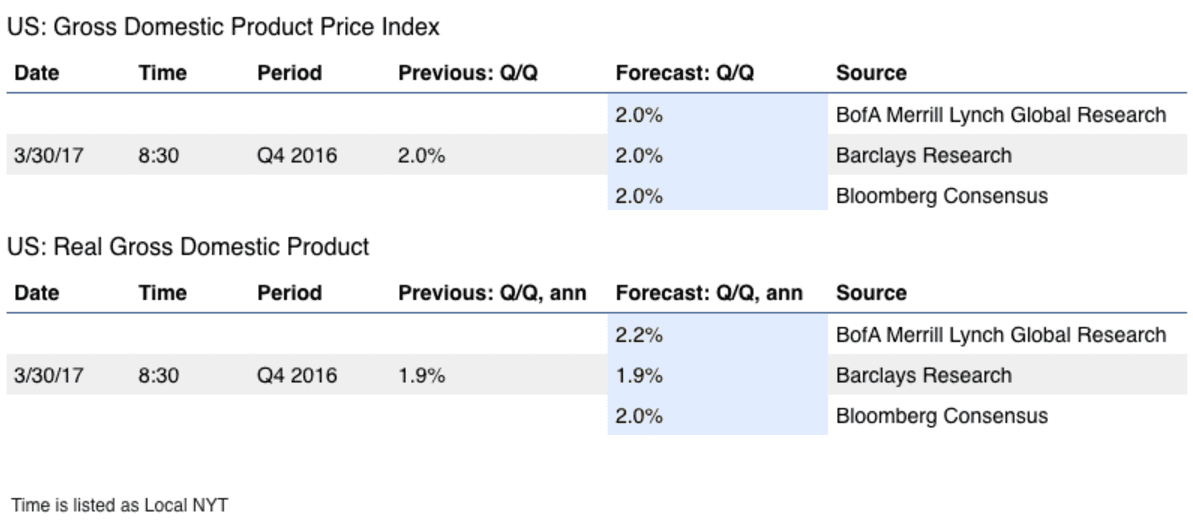The width and height of the screenshot is (1193, 520).
Task: Select the 2.0% previous value in Price Index table
Action: 422,155
